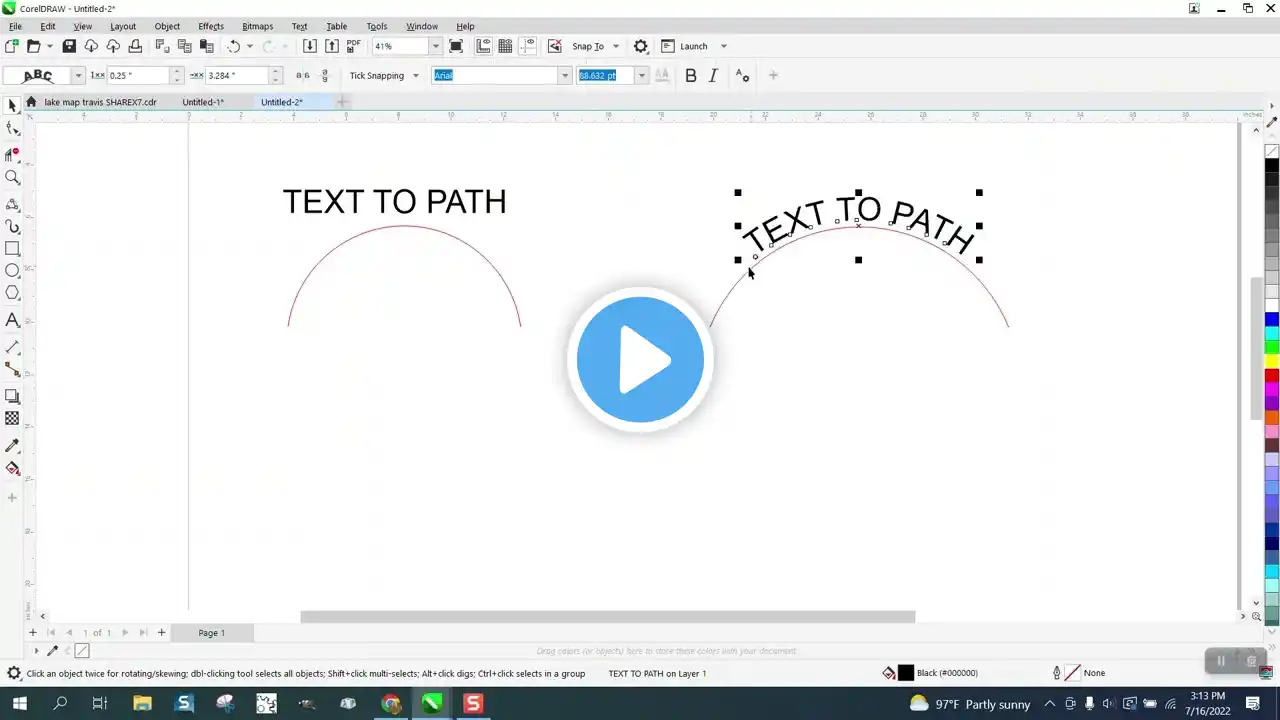Click the Text properties button
The height and width of the screenshot is (720, 1280).
click(742, 75)
